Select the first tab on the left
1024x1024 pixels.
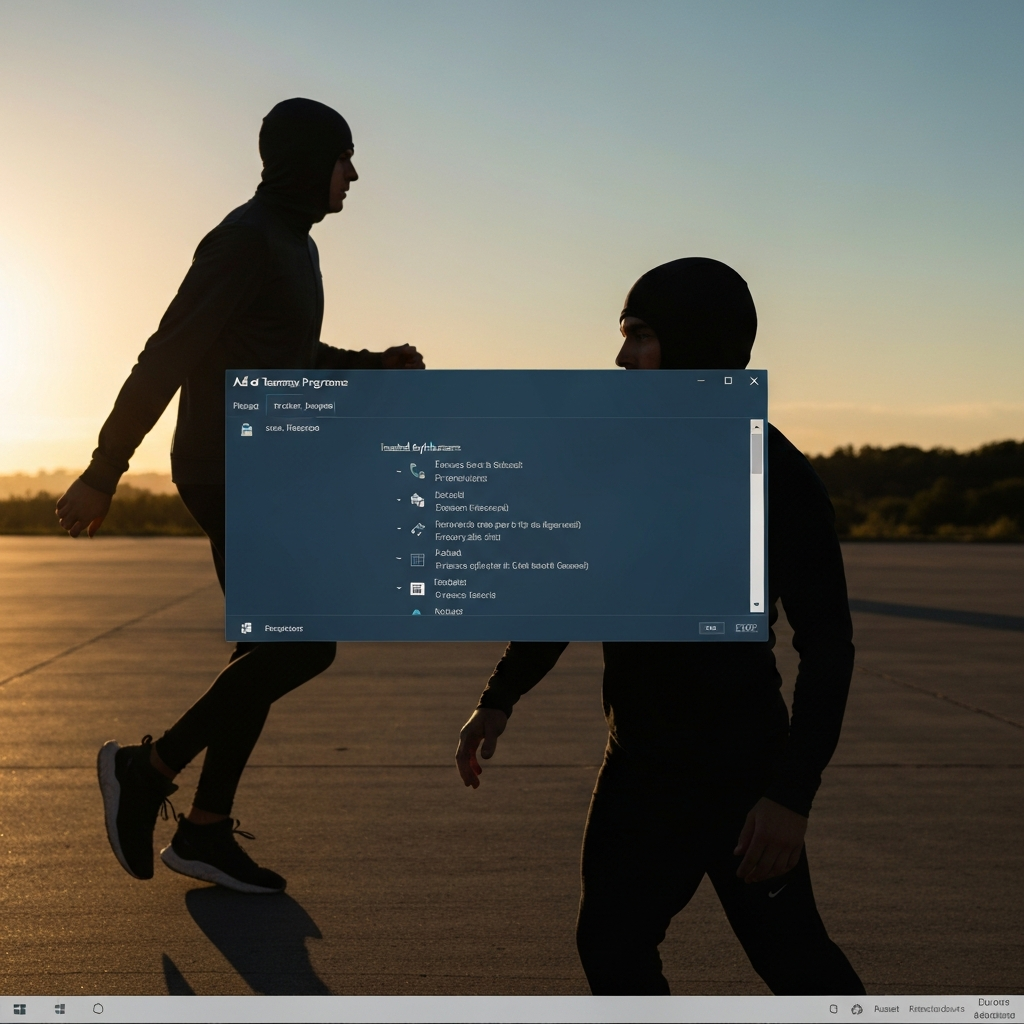coord(245,406)
